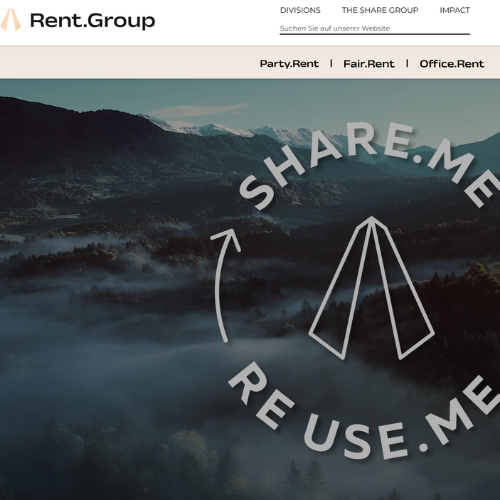The width and height of the screenshot is (500, 500).
Task: Click the curved RE USE.ME lettering
Action: pyautogui.click(x=363, y=412)
